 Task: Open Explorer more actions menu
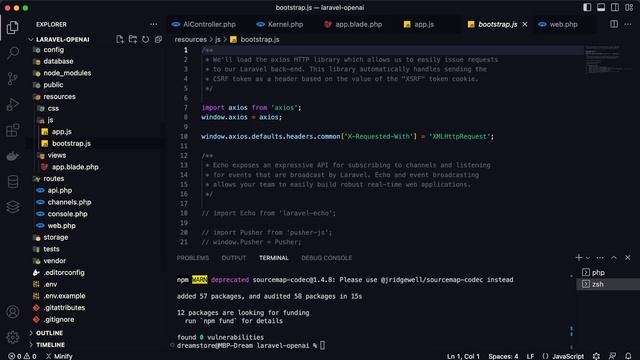(x=153, y=24)
